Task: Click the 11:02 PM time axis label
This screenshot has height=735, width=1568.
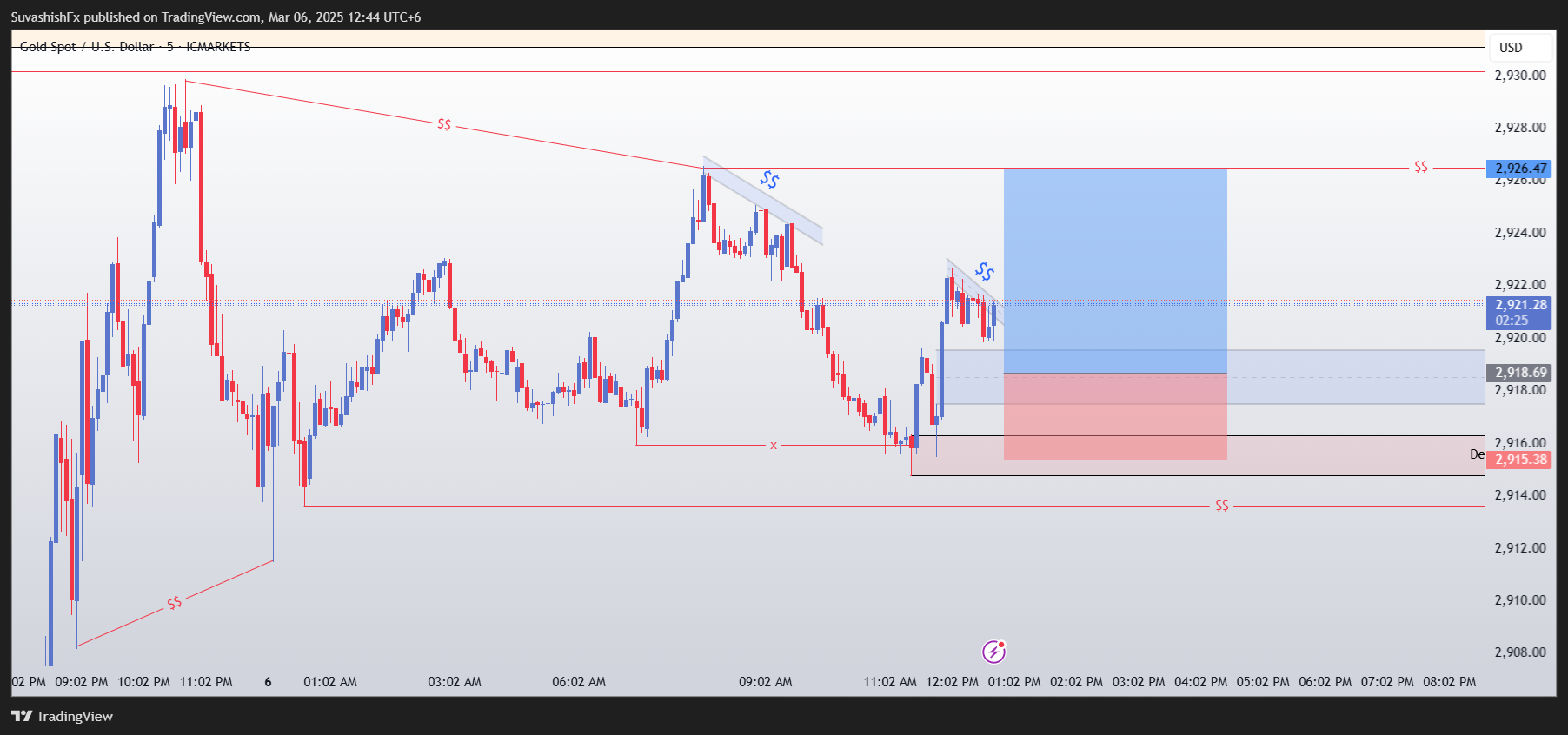Action: [206, 682]
